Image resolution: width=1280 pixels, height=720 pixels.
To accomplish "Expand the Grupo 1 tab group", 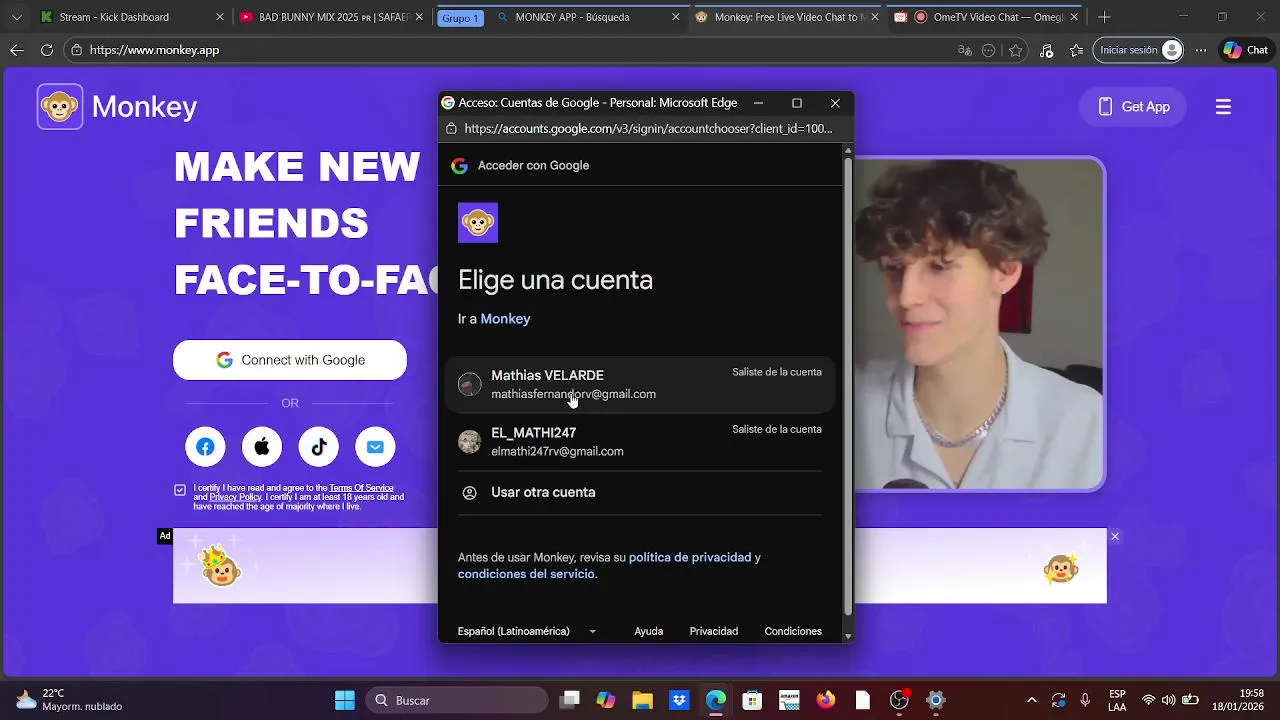I will tap(460, 18).
